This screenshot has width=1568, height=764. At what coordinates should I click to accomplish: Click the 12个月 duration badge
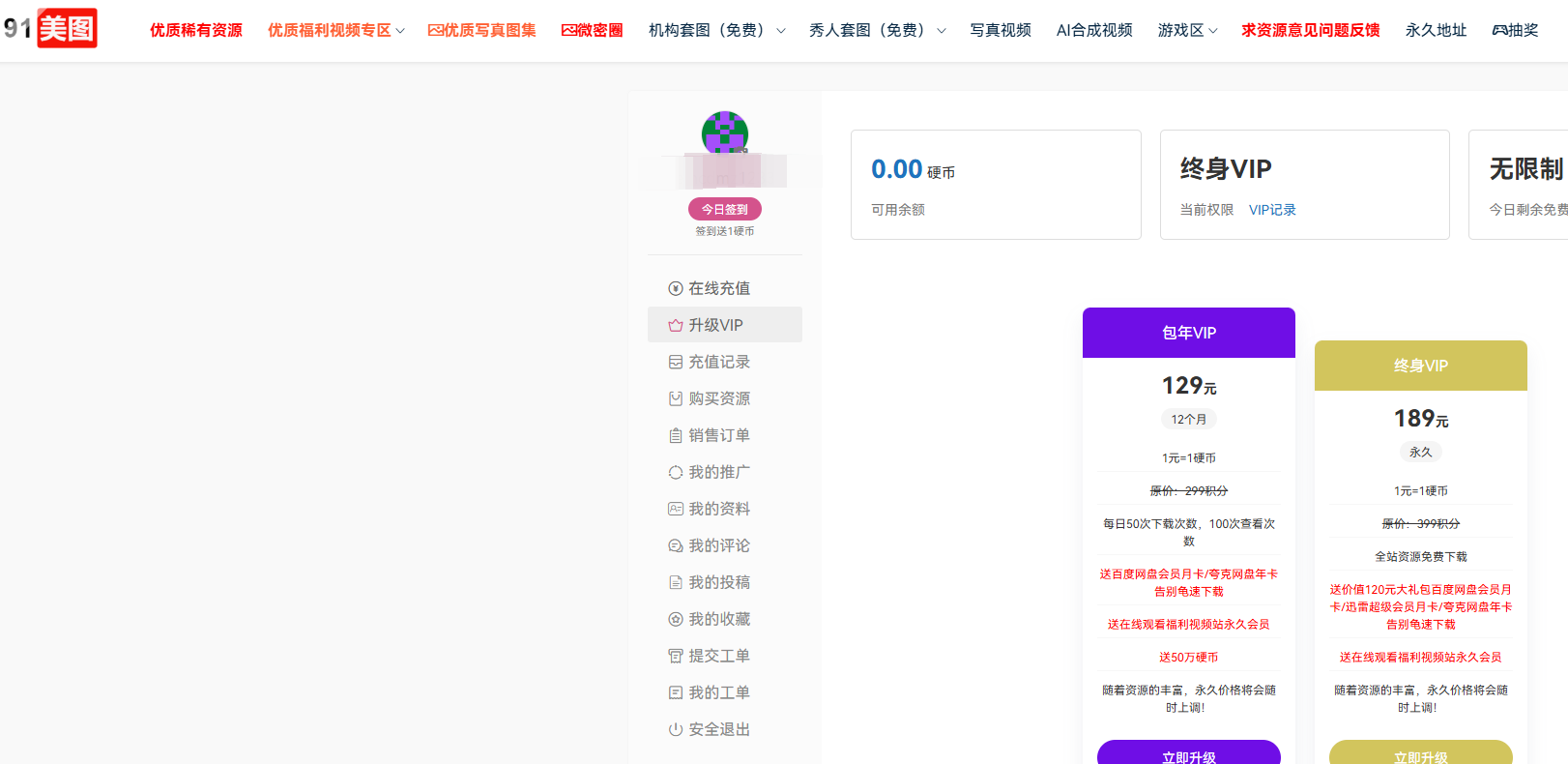coord(1189,419)
